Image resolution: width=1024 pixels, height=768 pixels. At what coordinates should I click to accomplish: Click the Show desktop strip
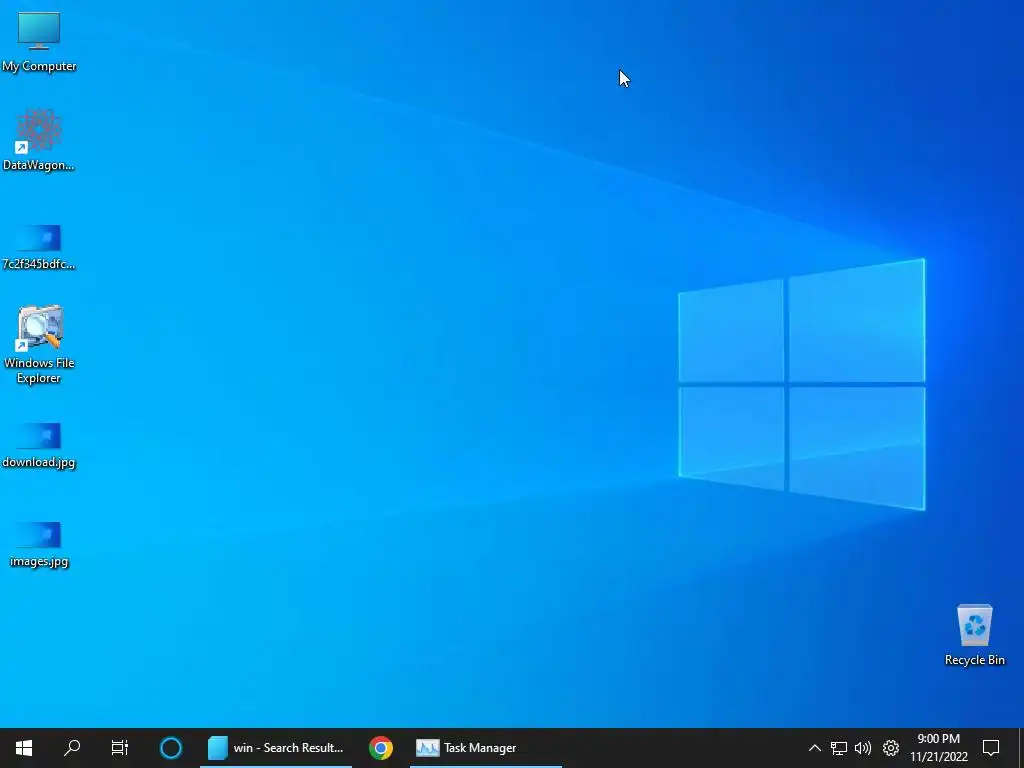coord(1021,748)
